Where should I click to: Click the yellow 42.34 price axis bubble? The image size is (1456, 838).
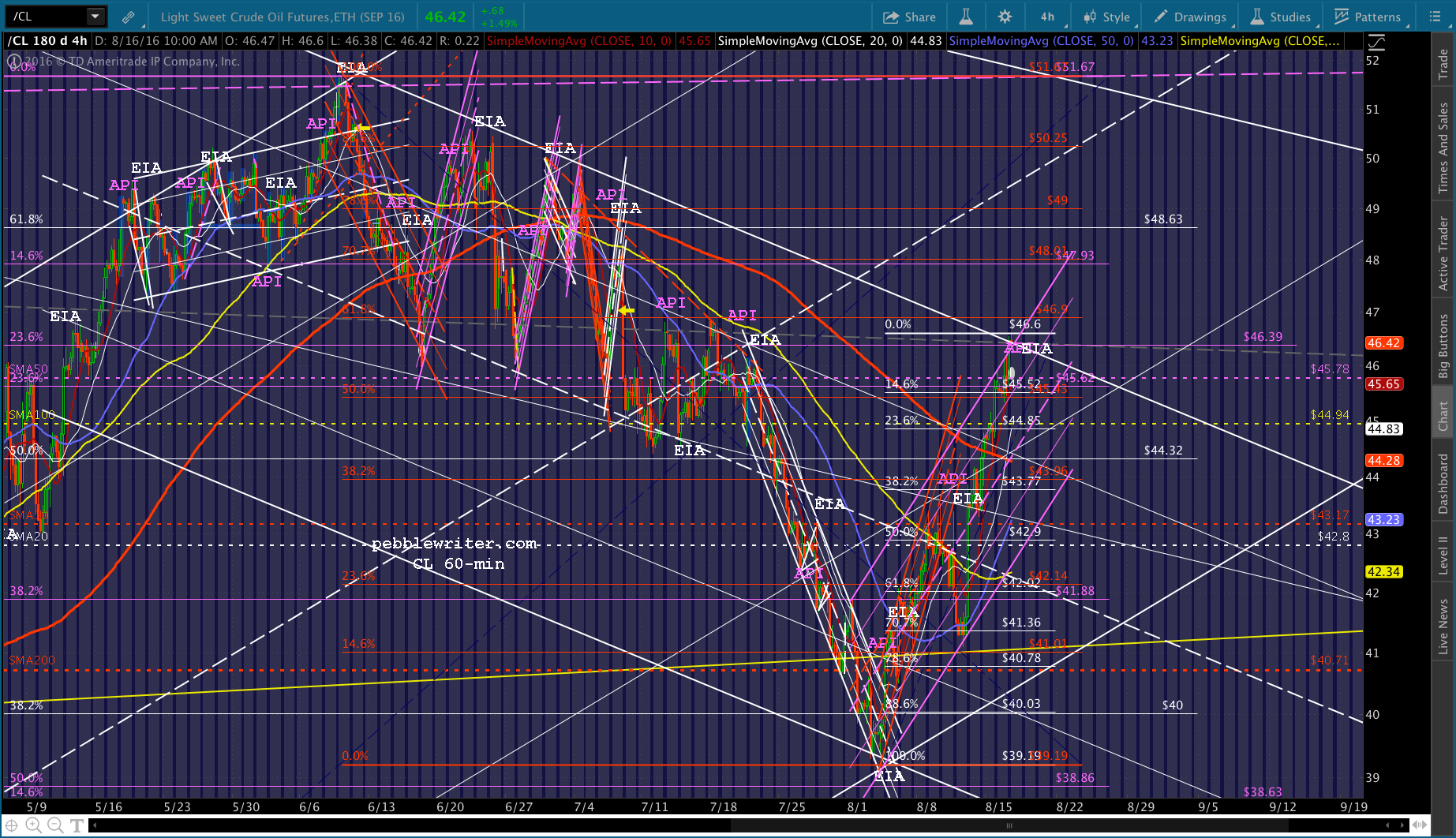[1383, 572]
